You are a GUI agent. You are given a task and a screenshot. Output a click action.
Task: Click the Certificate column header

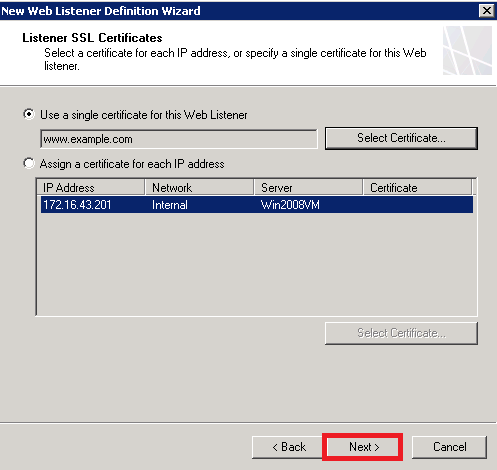pyautogui.click(x=417, y=187)
